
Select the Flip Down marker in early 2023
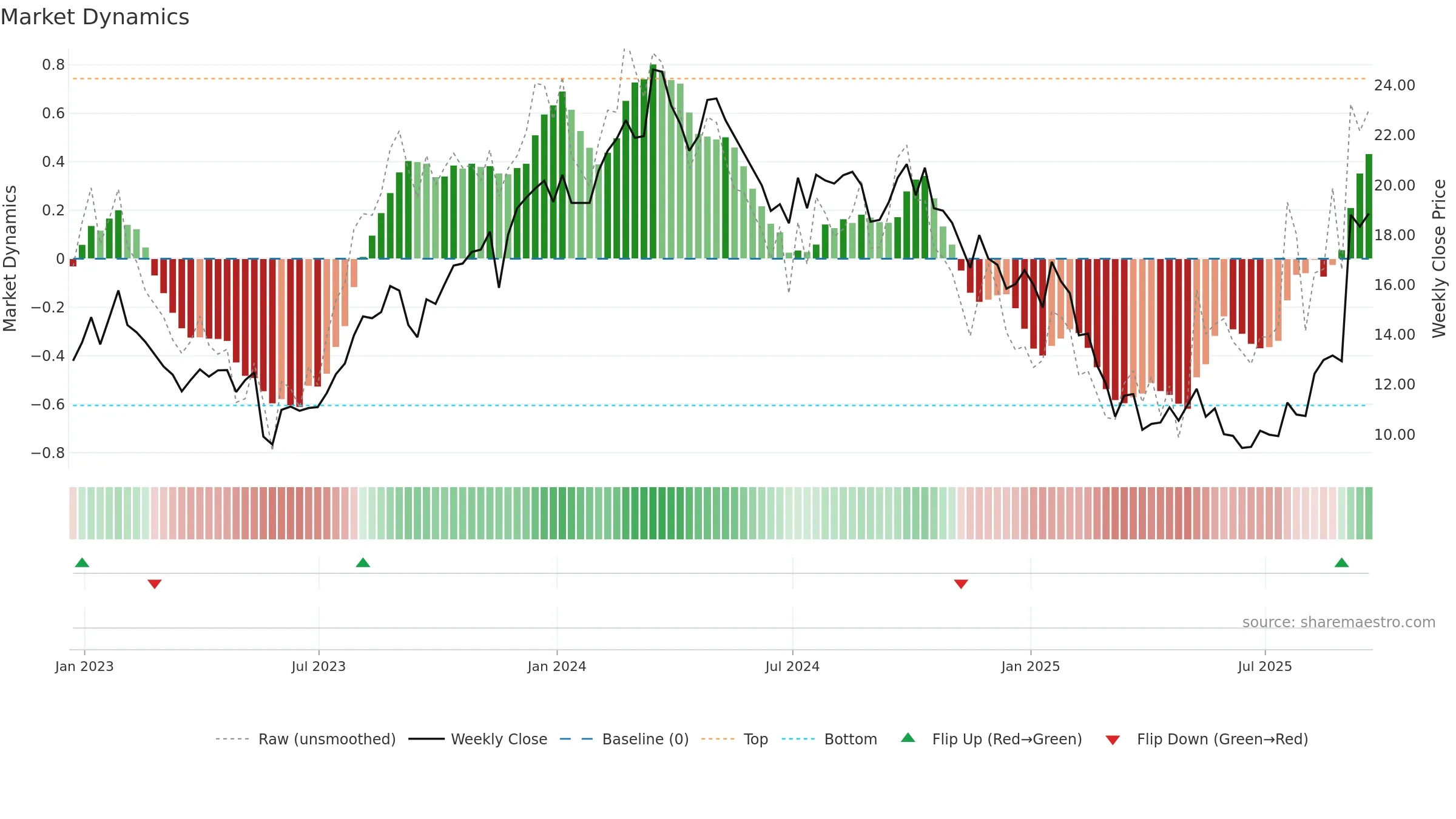pyautogui.click(x=155, y=584)
